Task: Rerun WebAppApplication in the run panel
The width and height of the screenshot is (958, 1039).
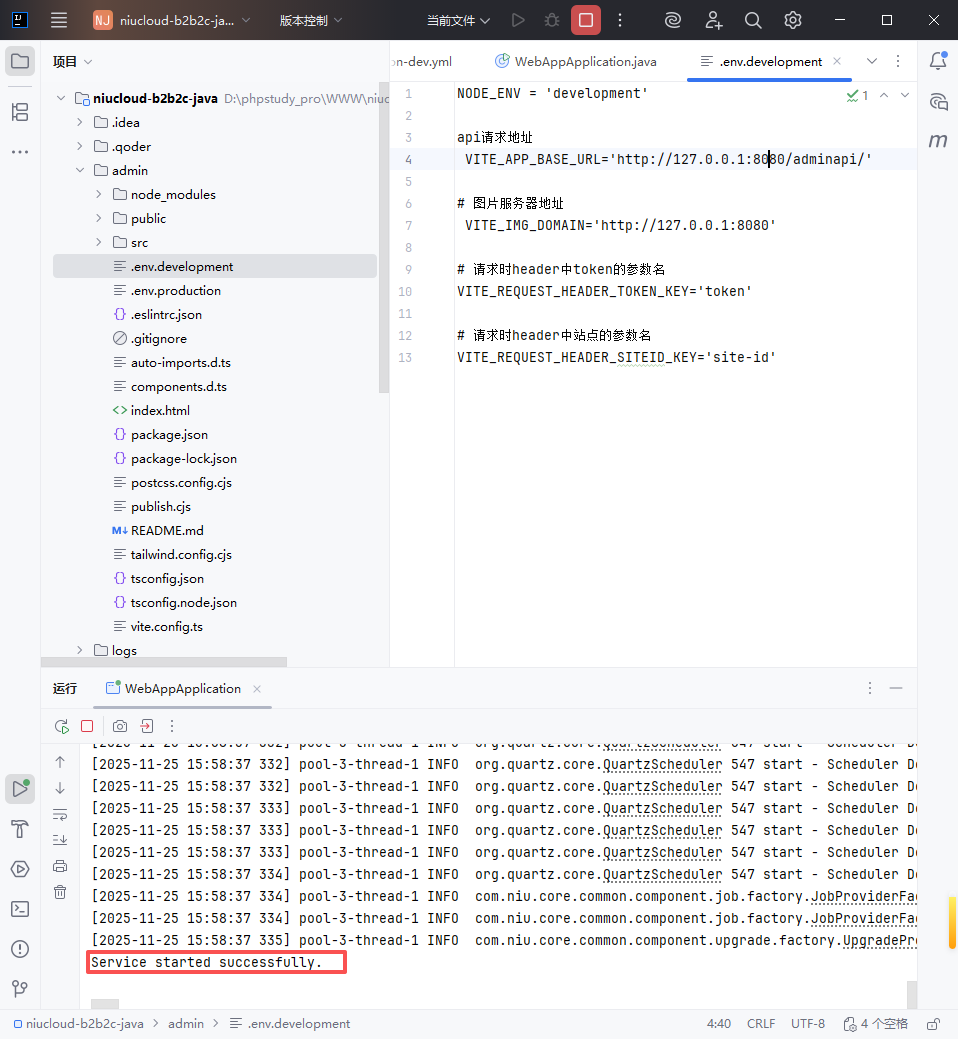Action: coord(62,726)
